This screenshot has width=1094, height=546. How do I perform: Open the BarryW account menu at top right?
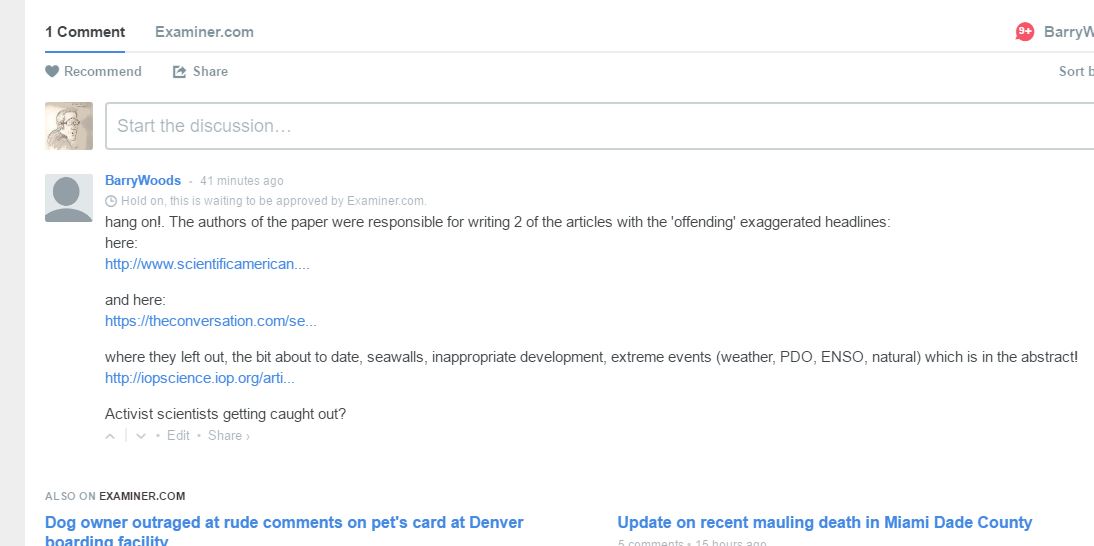click(1068, 32)
